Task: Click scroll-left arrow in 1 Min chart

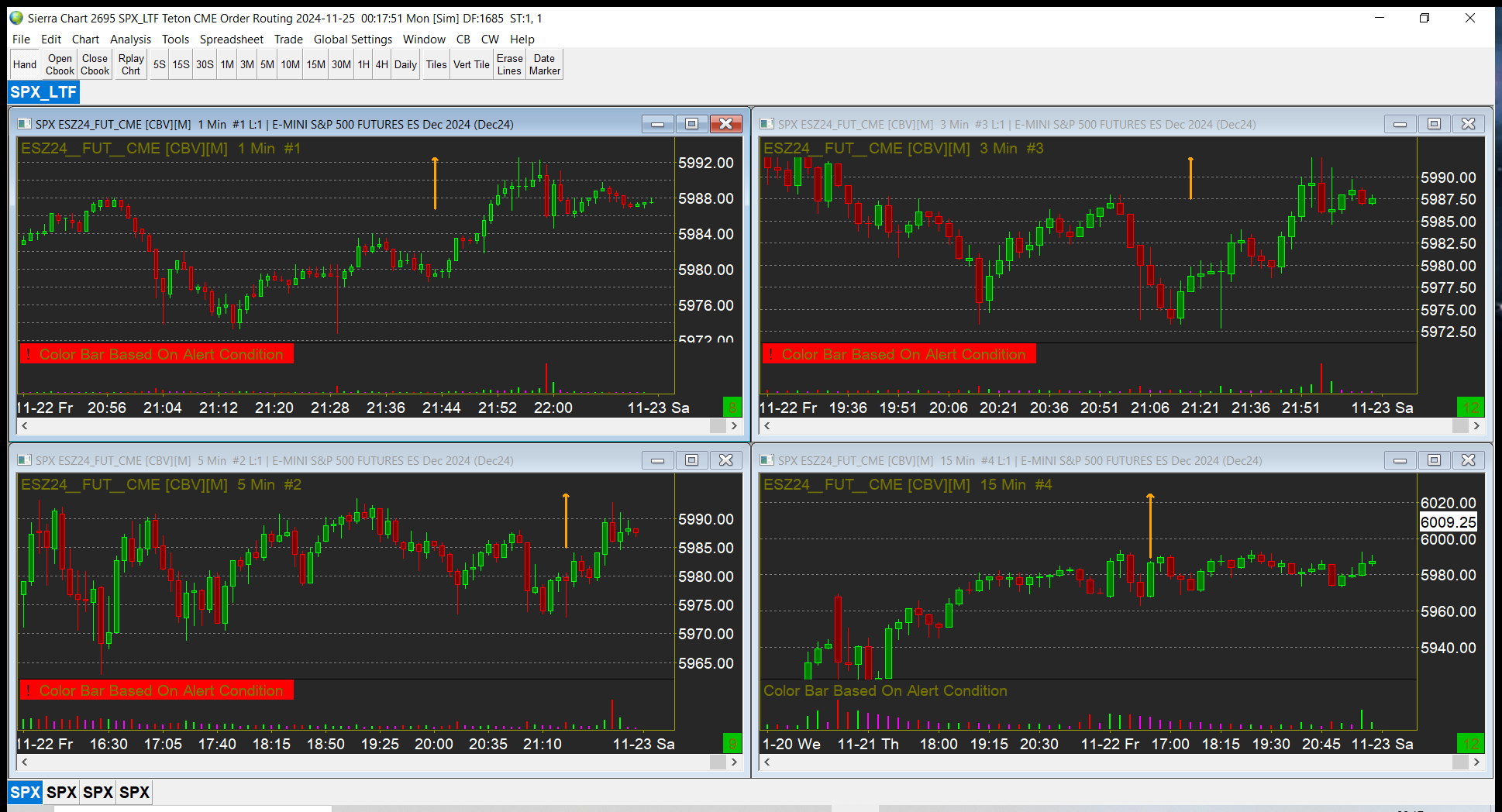Action: coord(25,425)
